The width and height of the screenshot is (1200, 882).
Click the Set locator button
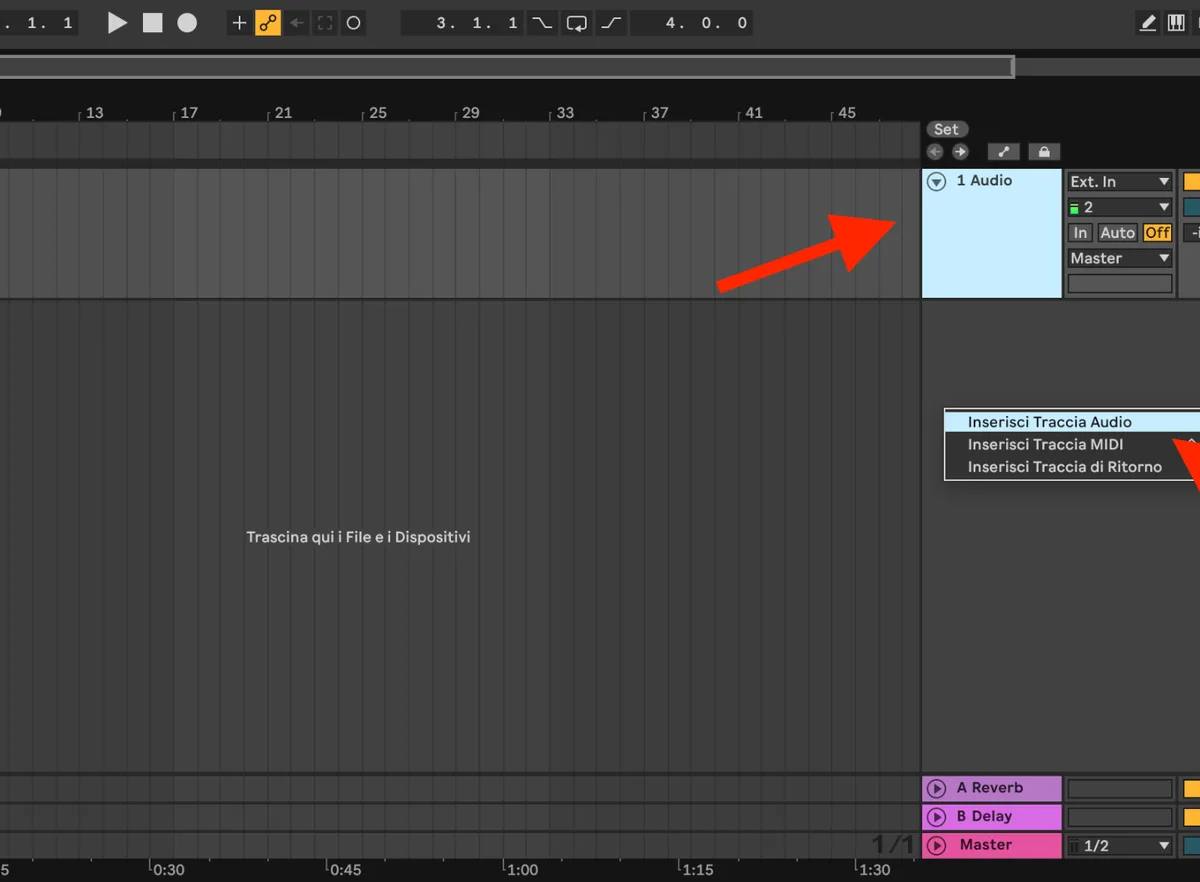[946, 129]
